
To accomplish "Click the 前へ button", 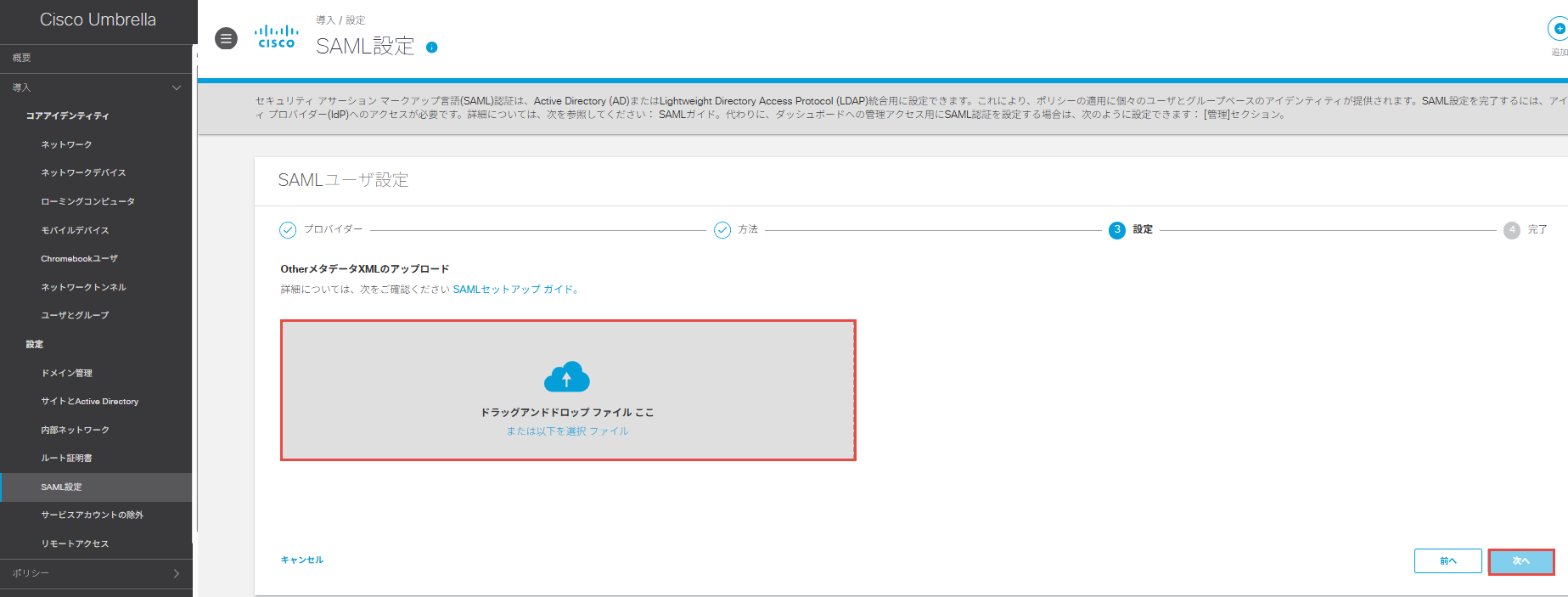I will (1447, 561).
